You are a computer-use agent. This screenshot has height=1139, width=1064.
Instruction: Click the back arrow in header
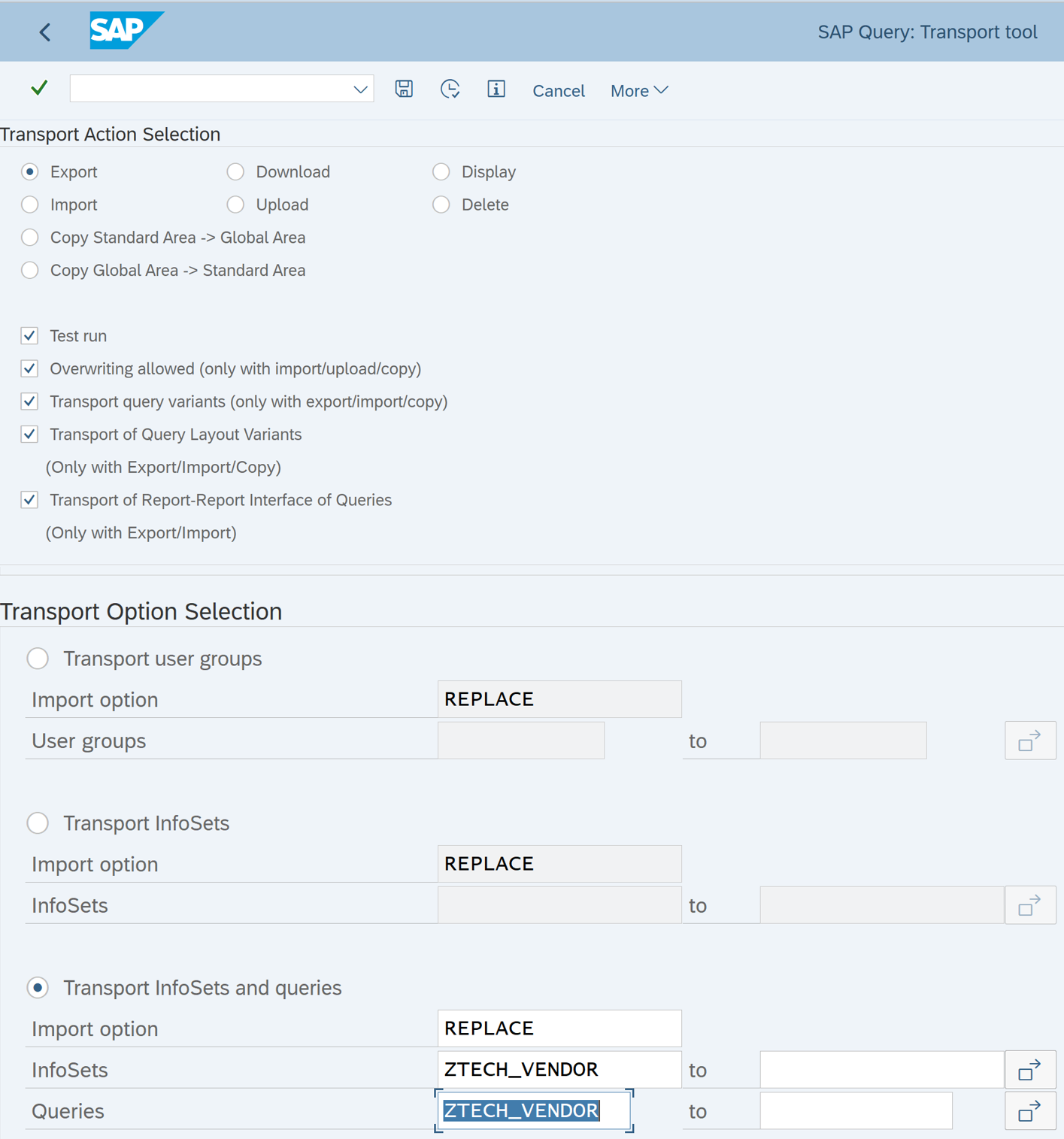pos(45,32)
